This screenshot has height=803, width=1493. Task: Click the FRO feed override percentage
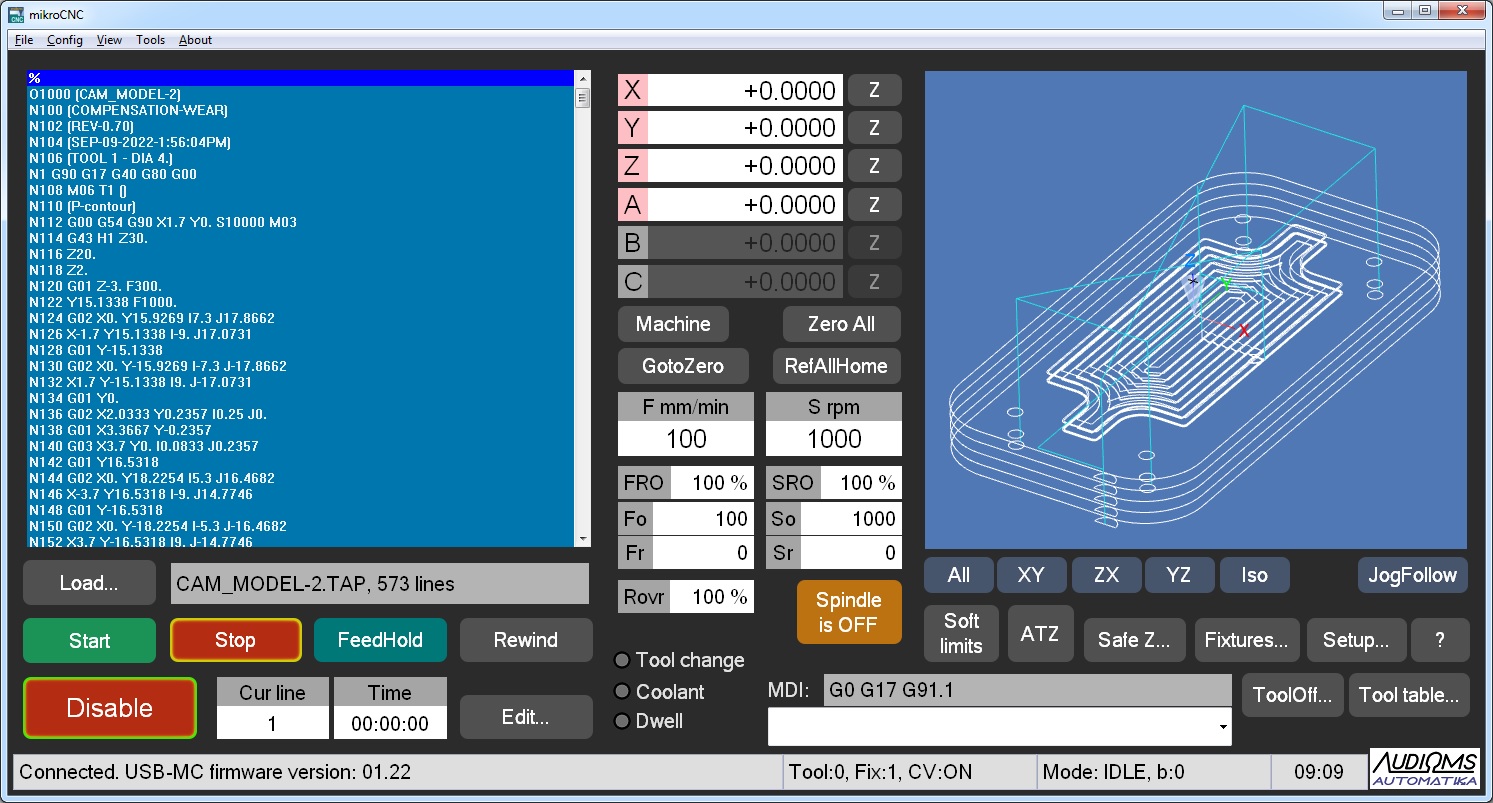point(709,483)
